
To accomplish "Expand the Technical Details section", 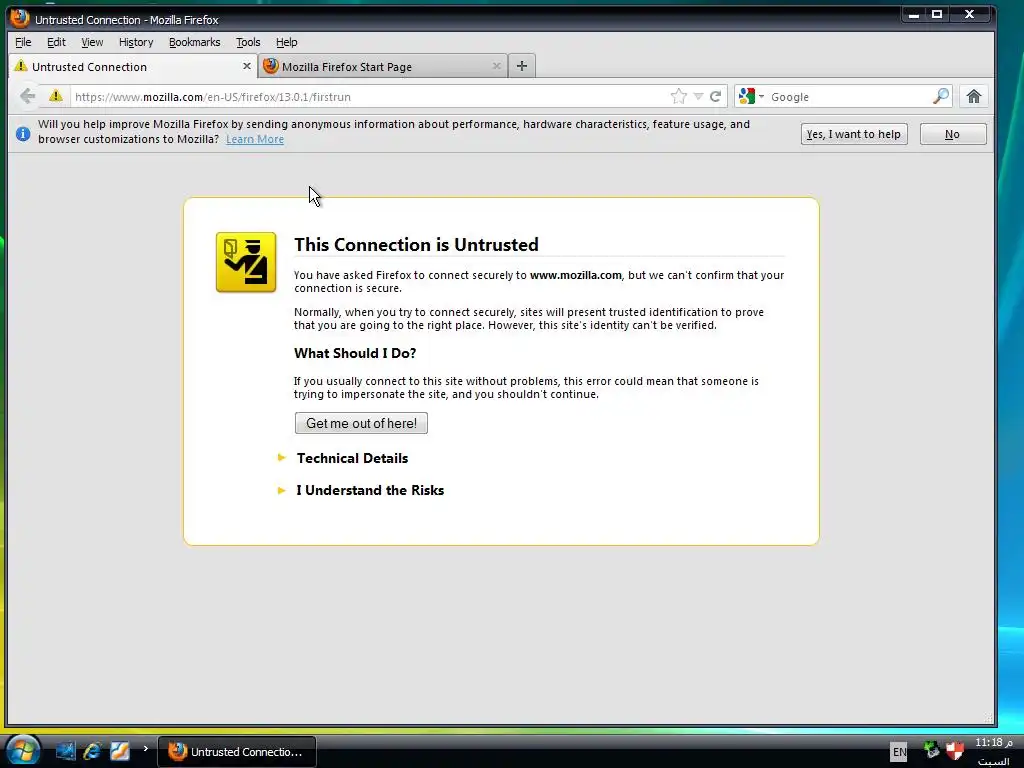I will point(352,458).
